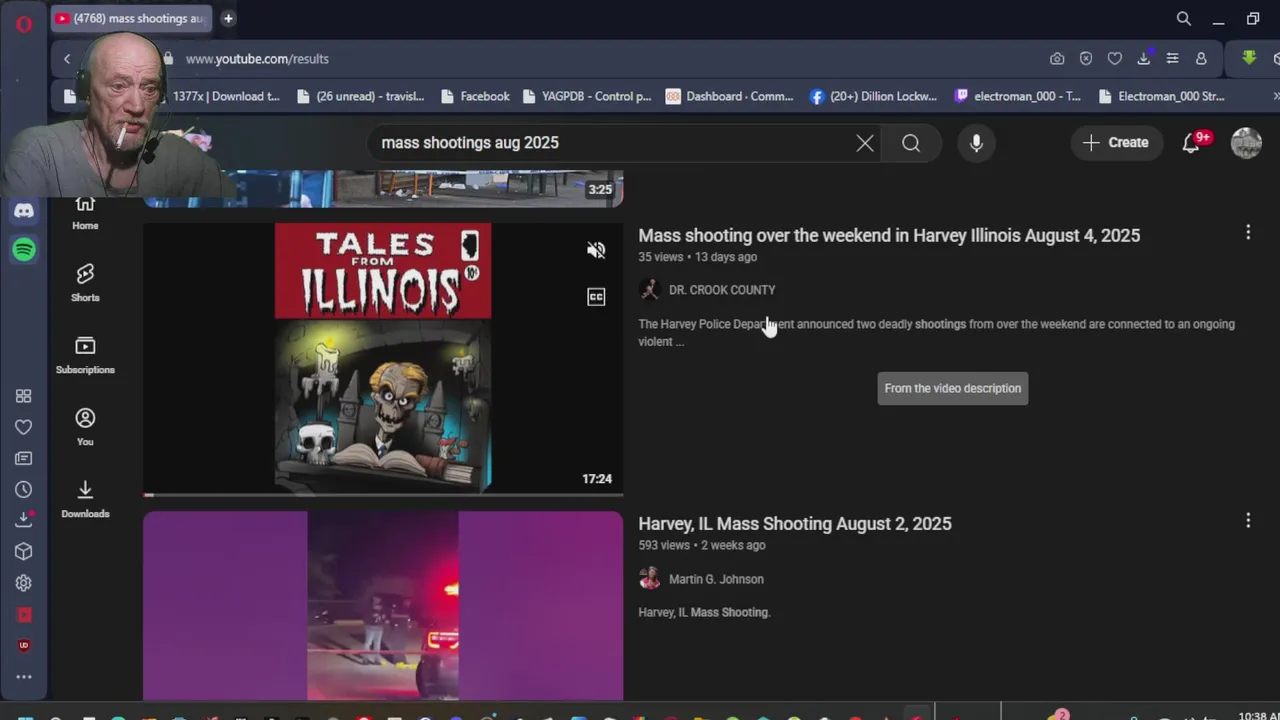Open browser downloads arrow in toolbar
This screenshot has height=720, width=1280.
1144,59
